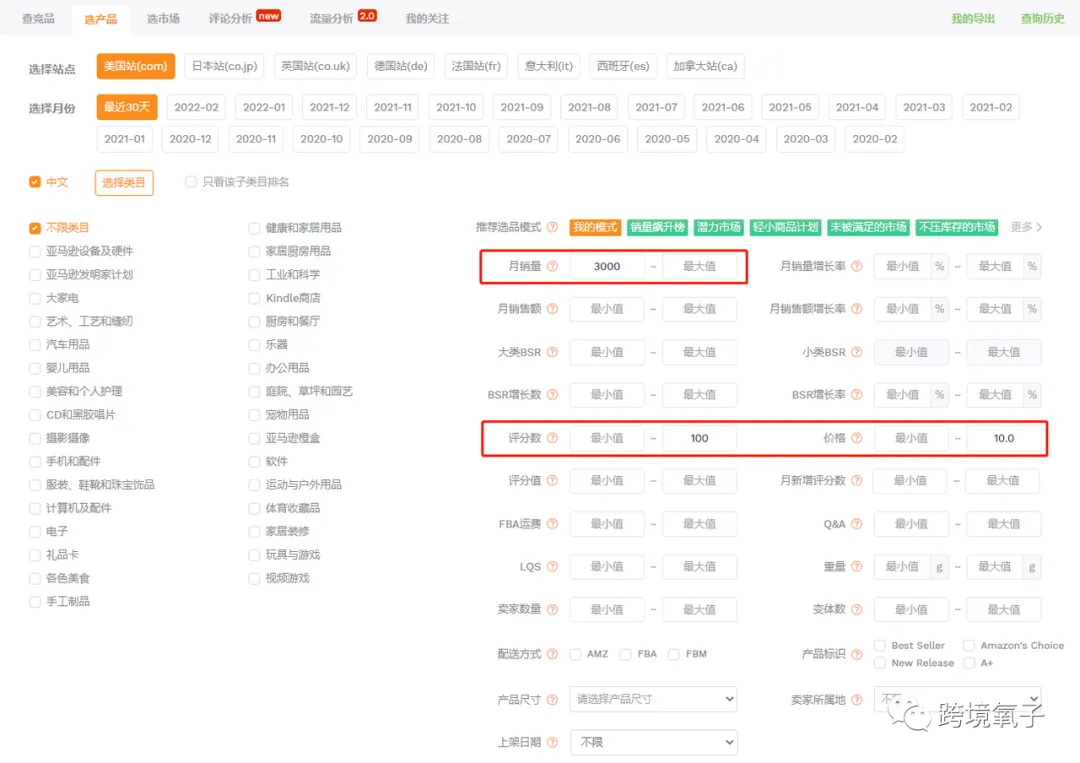Screen dimensions: 1080x763
Task: Click help icon beside 卖家数量
Action: (x=552, y=609)
